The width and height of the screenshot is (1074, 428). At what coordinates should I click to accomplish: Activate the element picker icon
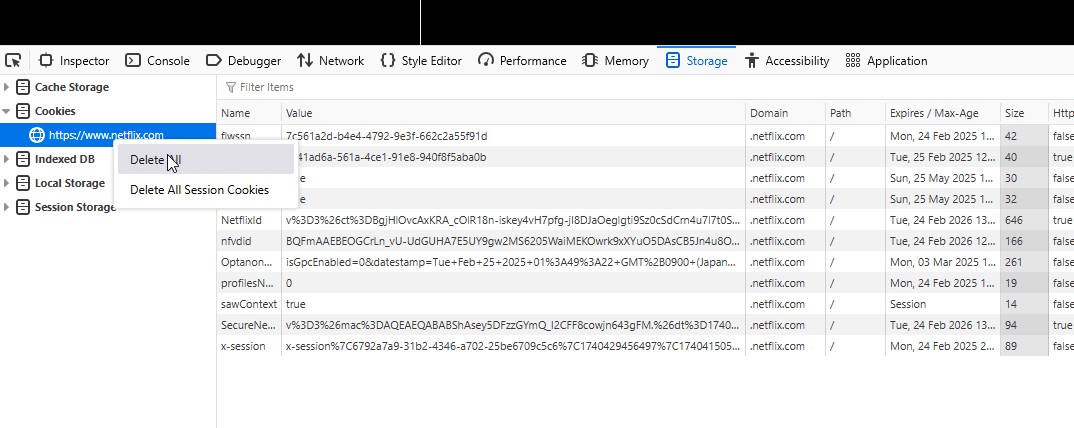coord(13,61)
